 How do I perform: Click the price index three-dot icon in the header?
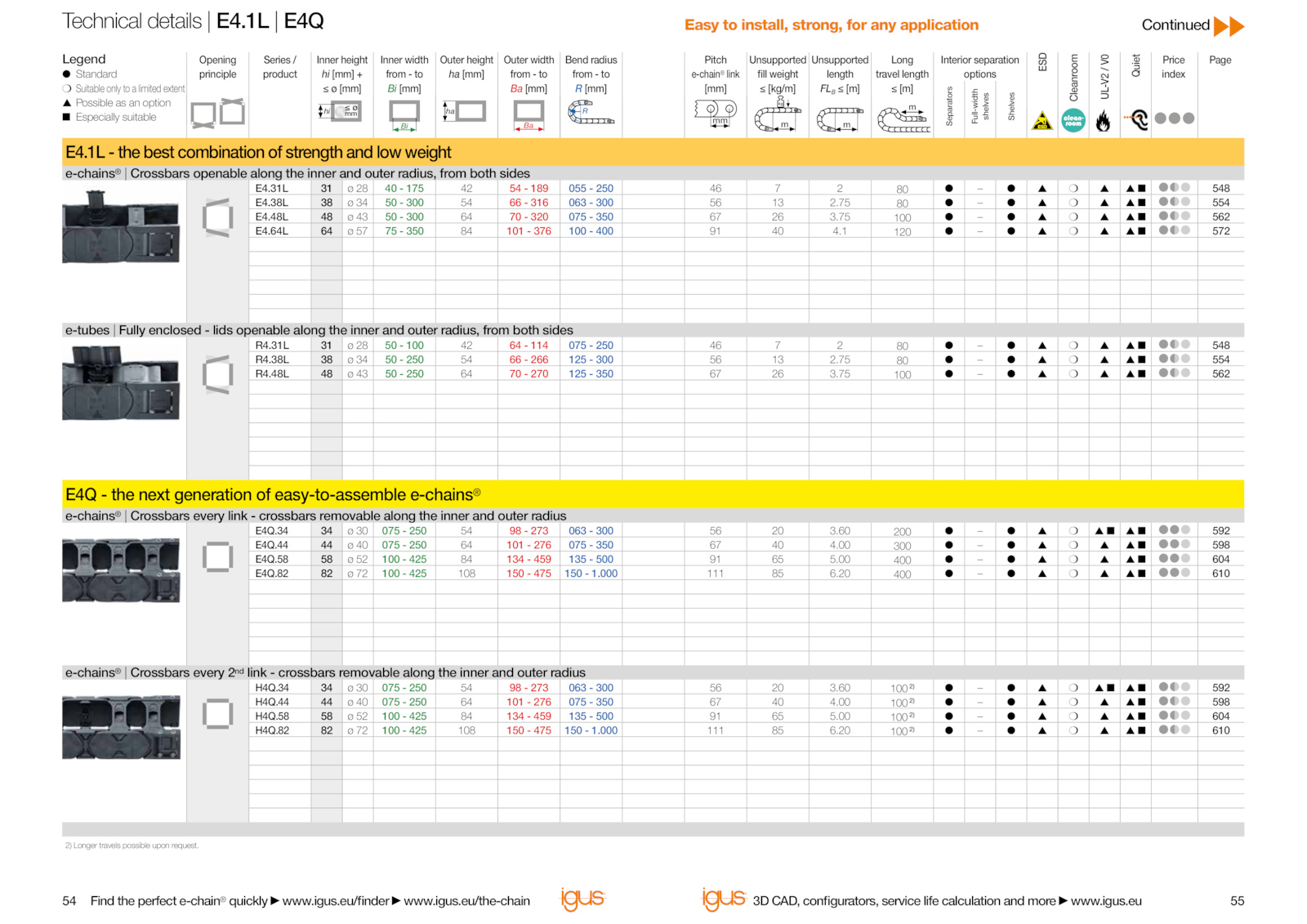pyautogui.click(x=1174, y=118)
